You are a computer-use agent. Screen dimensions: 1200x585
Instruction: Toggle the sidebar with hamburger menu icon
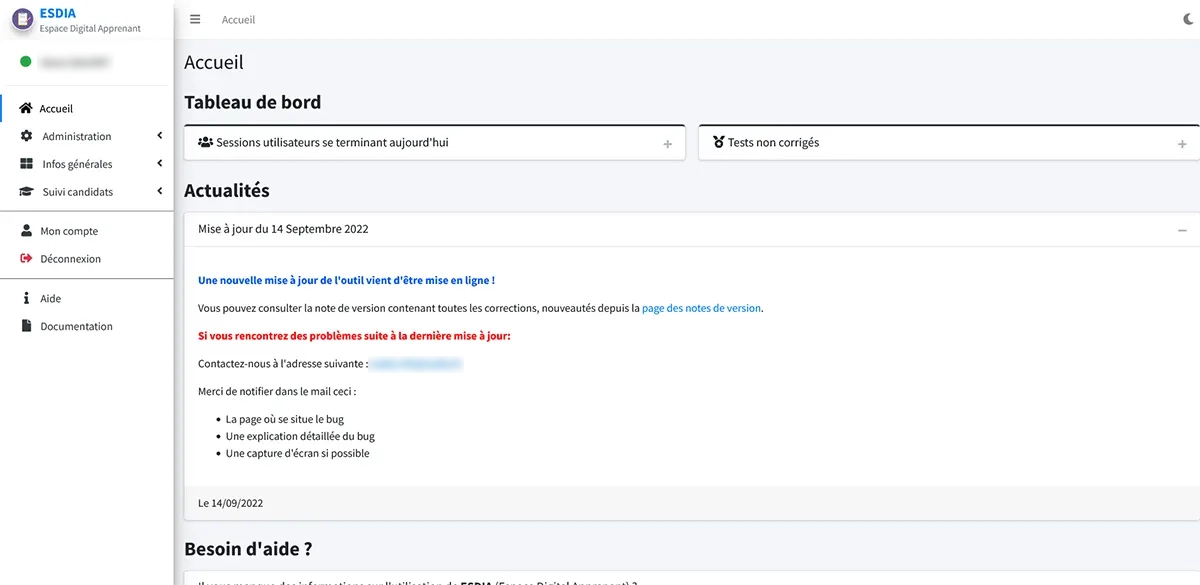[x=195, y=19]
